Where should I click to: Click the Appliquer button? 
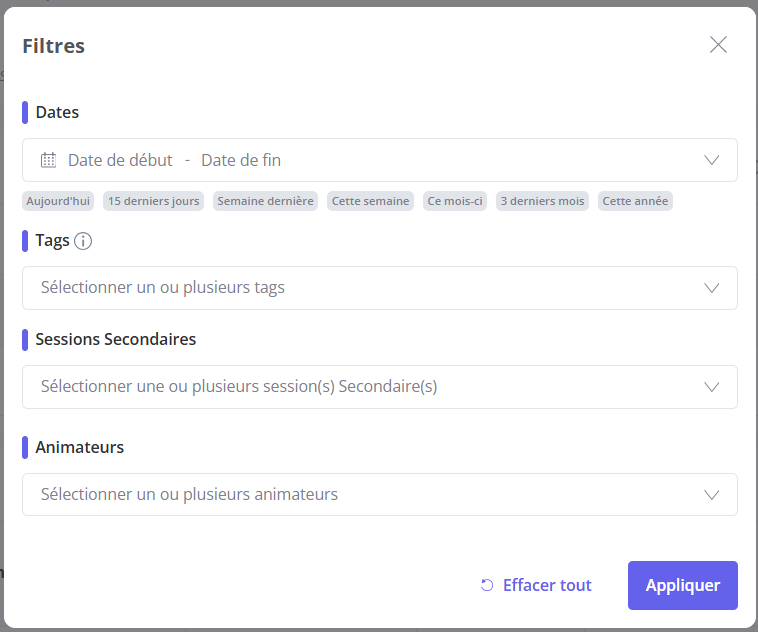click(683, 585)
